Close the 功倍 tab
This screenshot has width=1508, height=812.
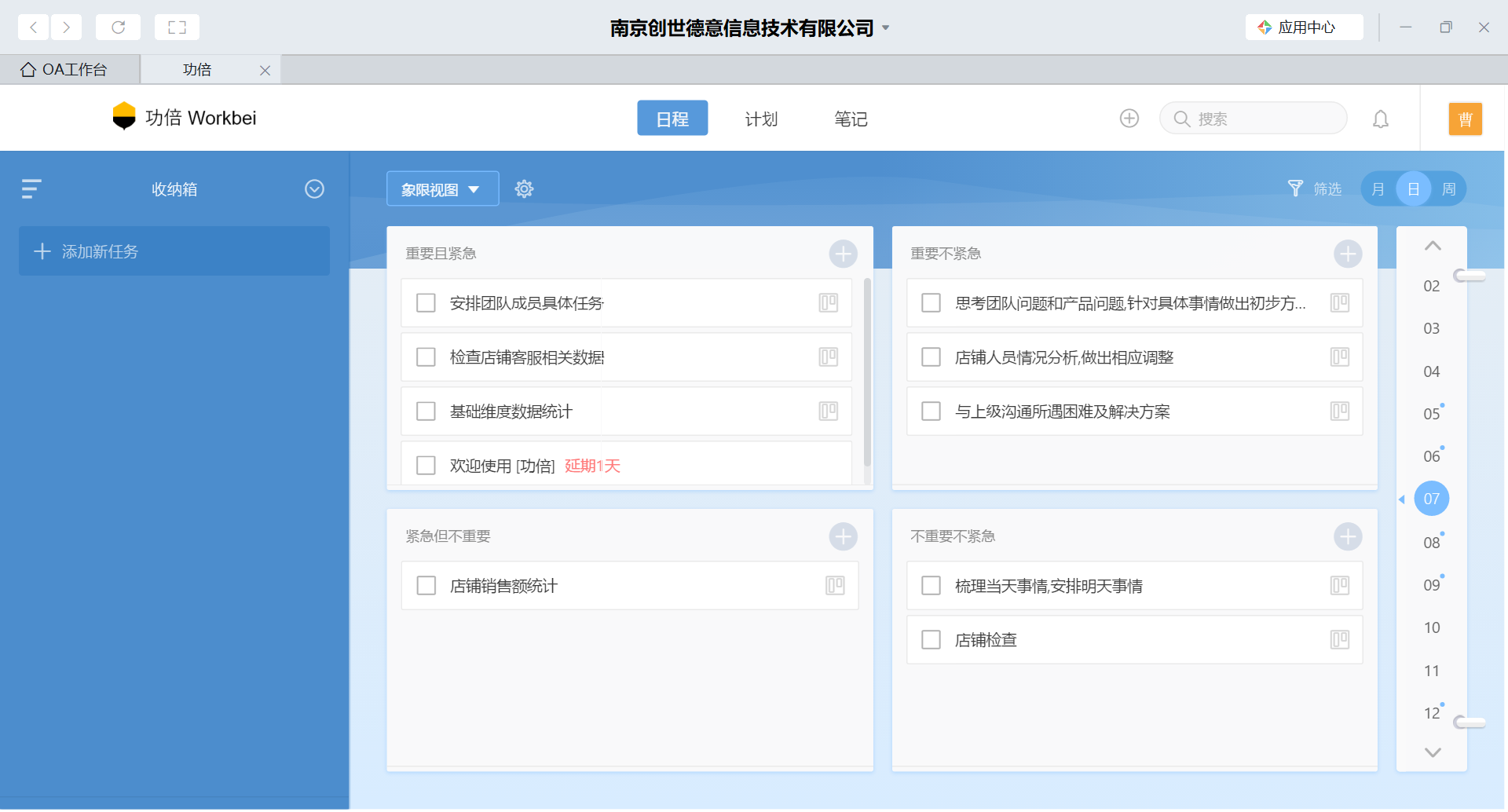[265, 71]
